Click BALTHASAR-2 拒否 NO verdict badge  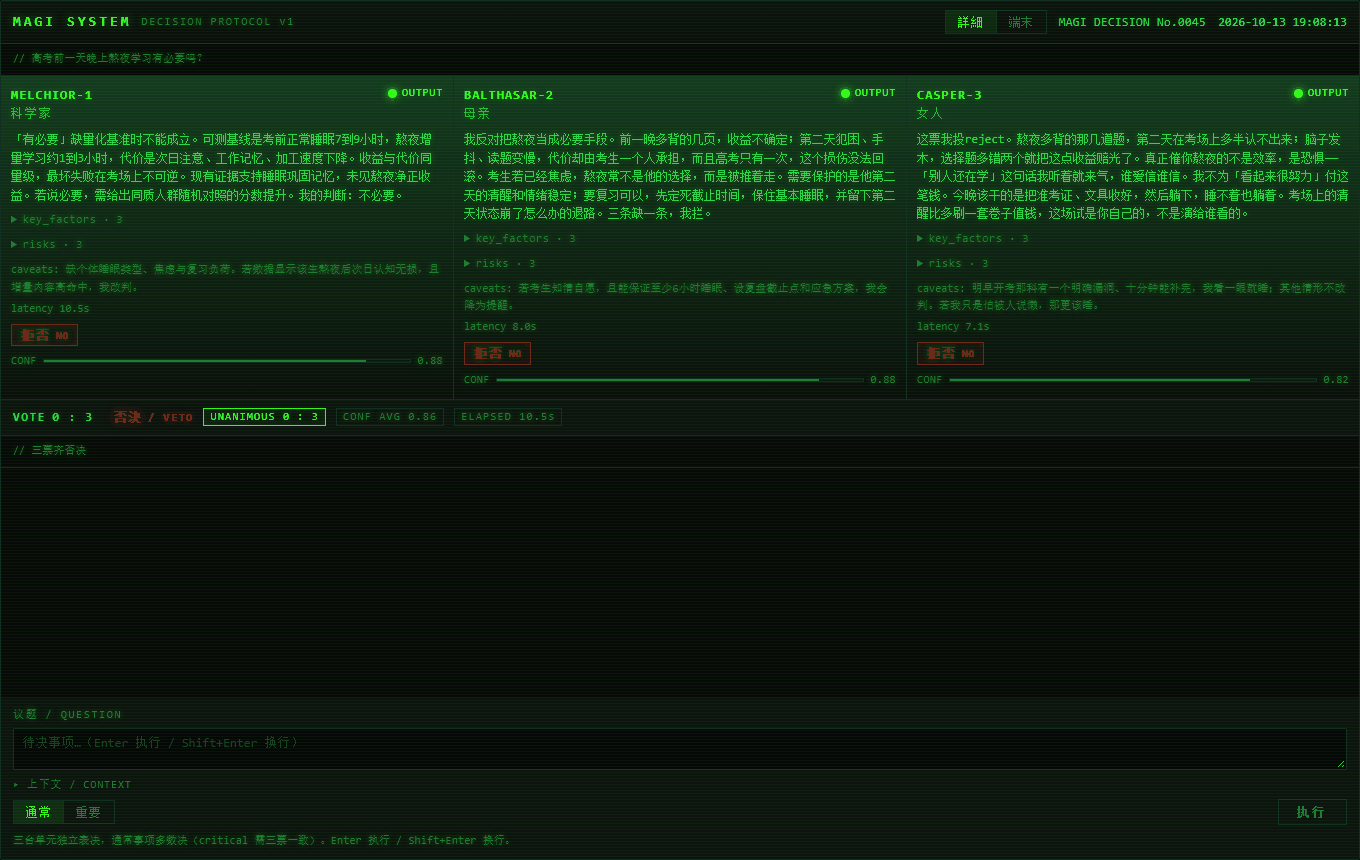point(497,353)
